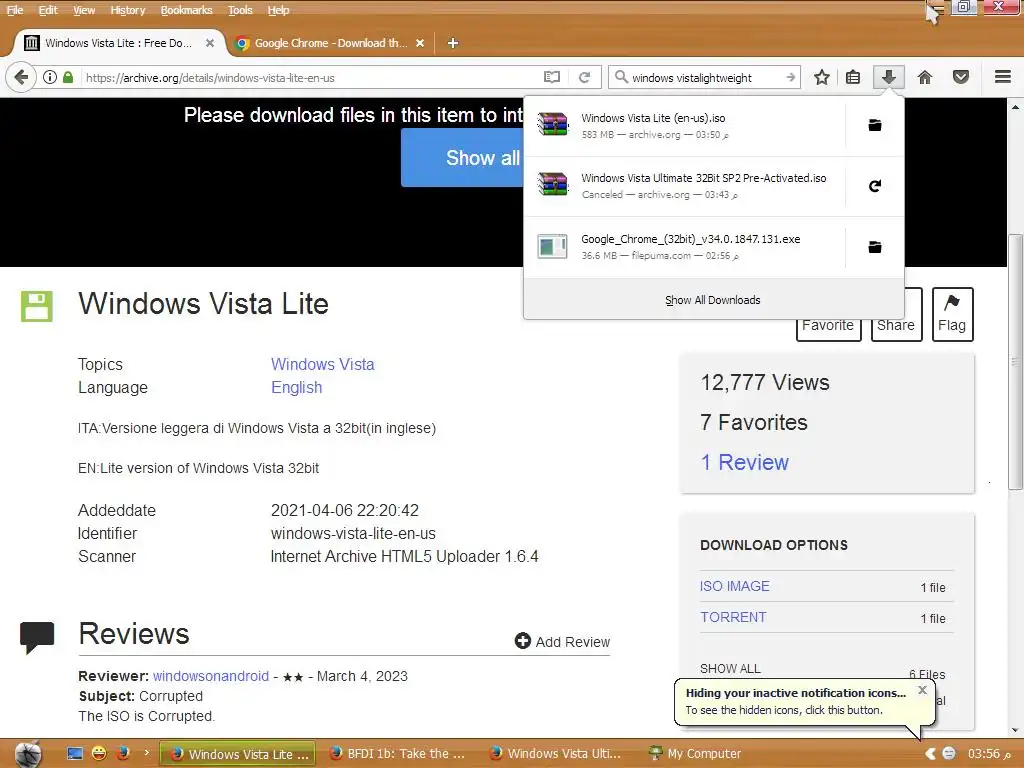Image resolution: width=1024 pixels, height=768 pixels.
Task: Open the hamburger menu
Action: (1003, 77)
